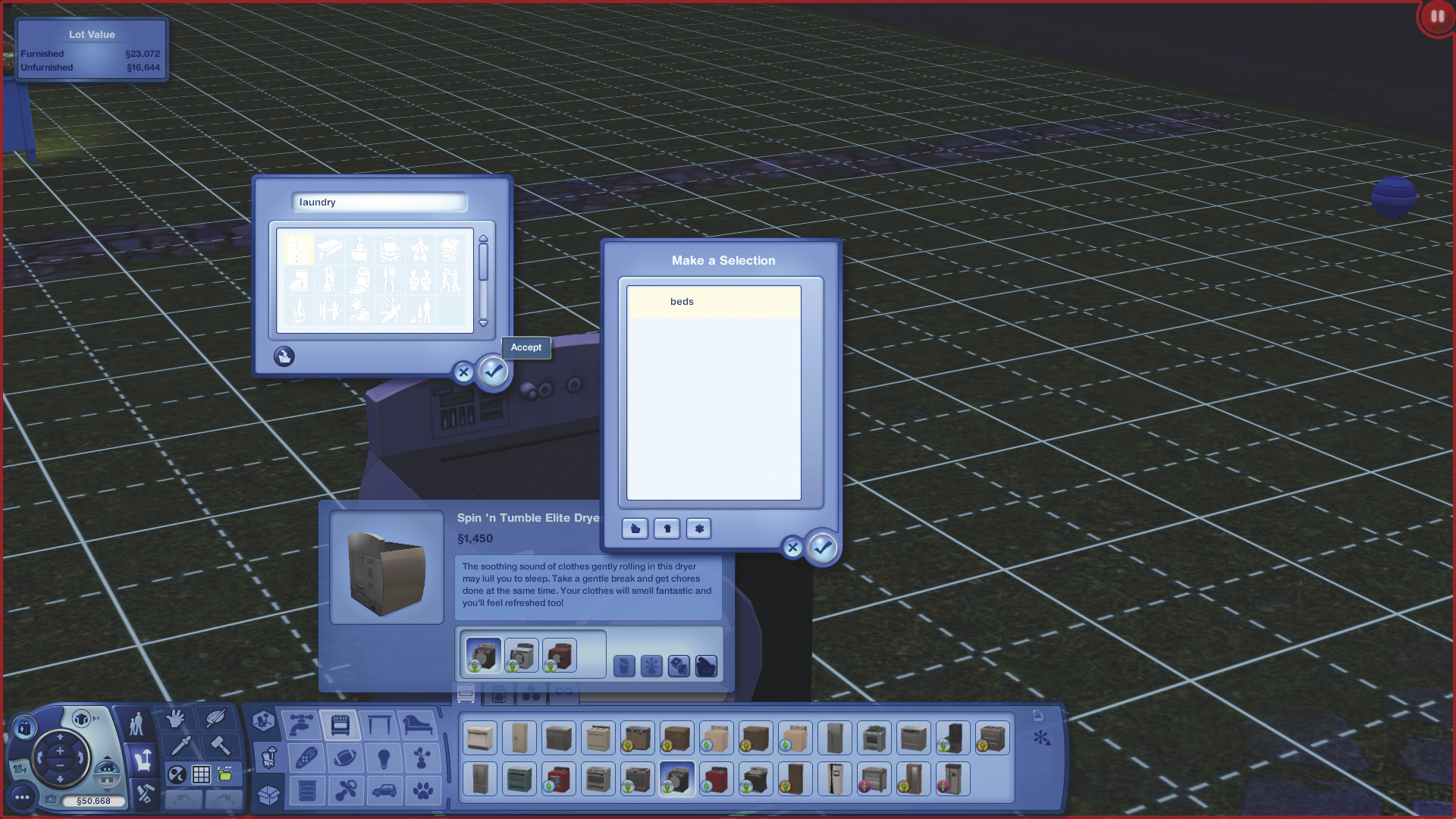Open the large appliances tab with the stove icon
This screenshot has height=819, width=1456.
point(466,693)
